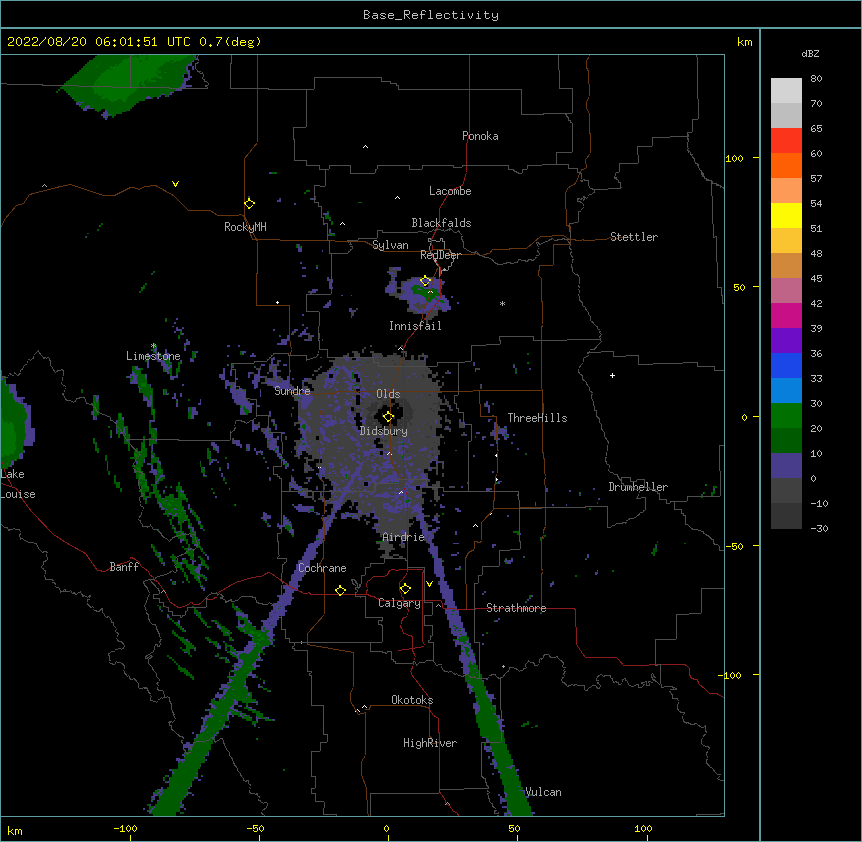862x842 pixels.
Task: Select the yellow V marker beside Calgary's diamond
Action: click(429, 583)
